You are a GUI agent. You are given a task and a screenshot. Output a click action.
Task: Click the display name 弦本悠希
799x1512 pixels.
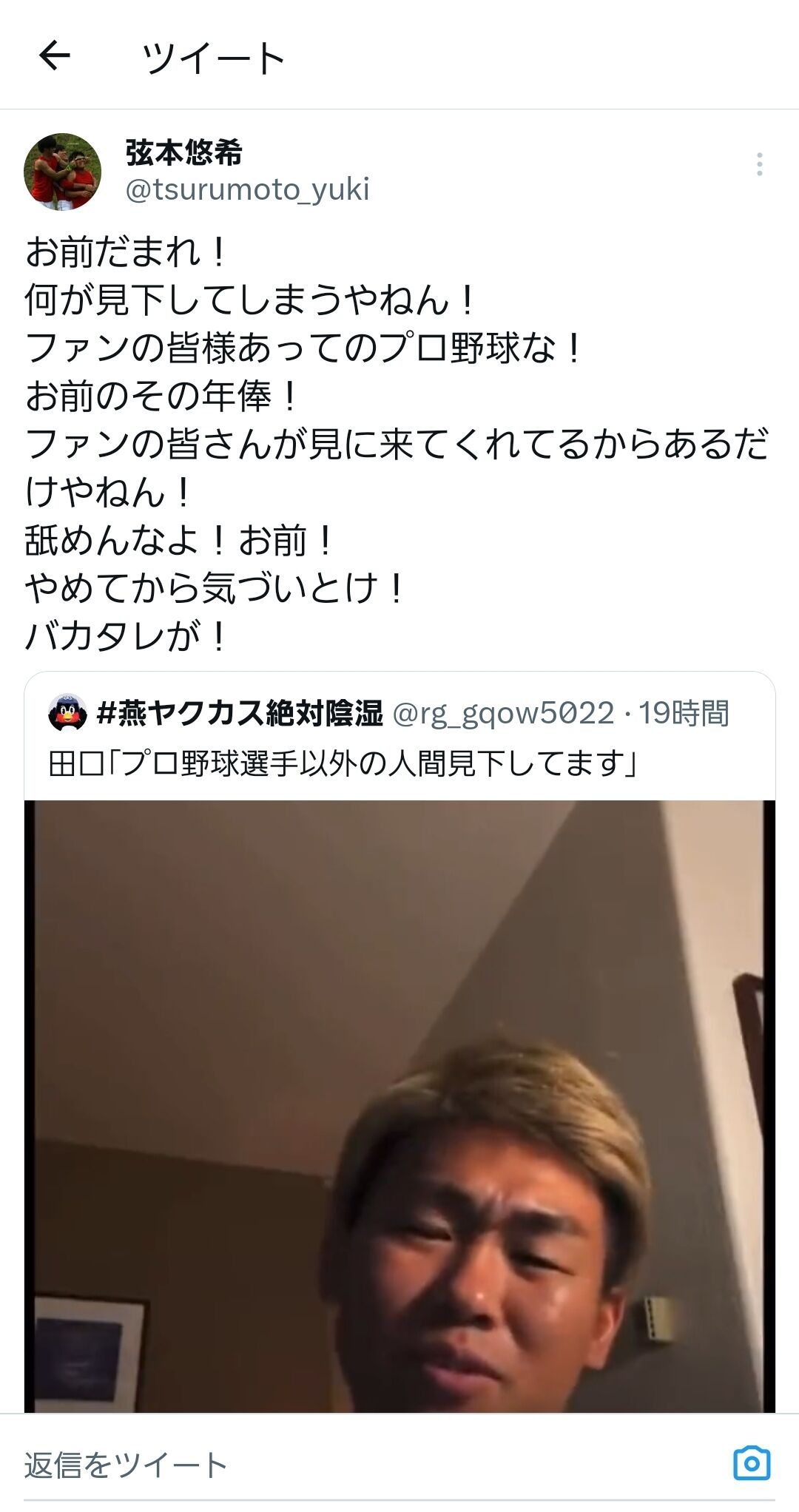pyautogui.click(x=184, y=153)
